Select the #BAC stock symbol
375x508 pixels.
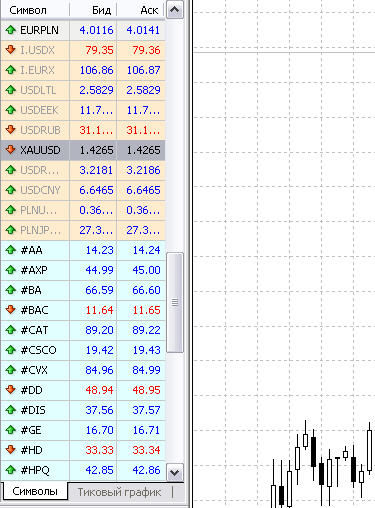coord(34,310)
